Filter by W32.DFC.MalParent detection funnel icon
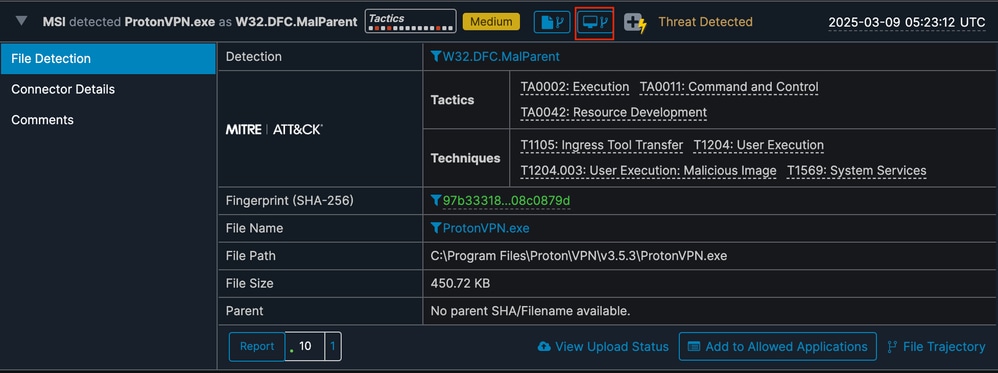 [x=435, y=57]
